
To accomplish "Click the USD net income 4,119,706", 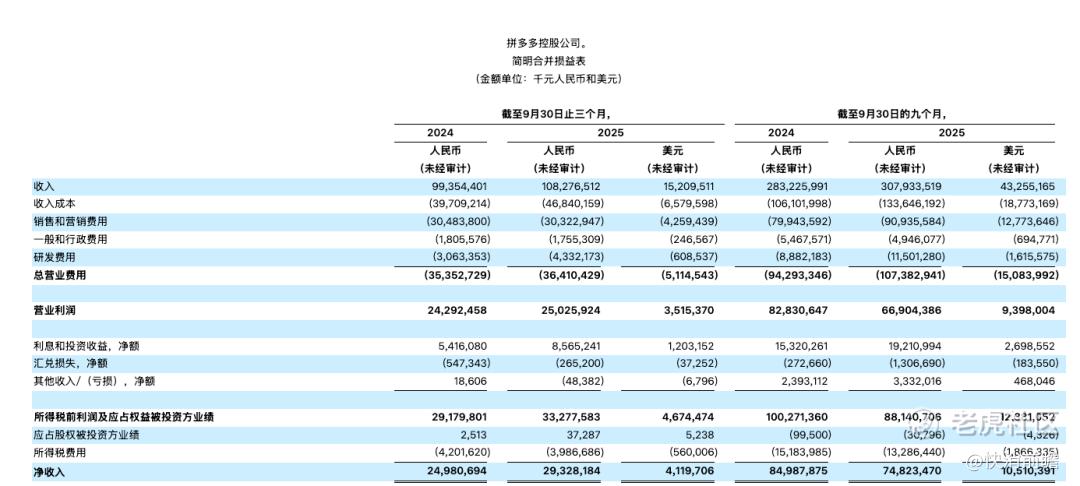I will tap(688, 473).
